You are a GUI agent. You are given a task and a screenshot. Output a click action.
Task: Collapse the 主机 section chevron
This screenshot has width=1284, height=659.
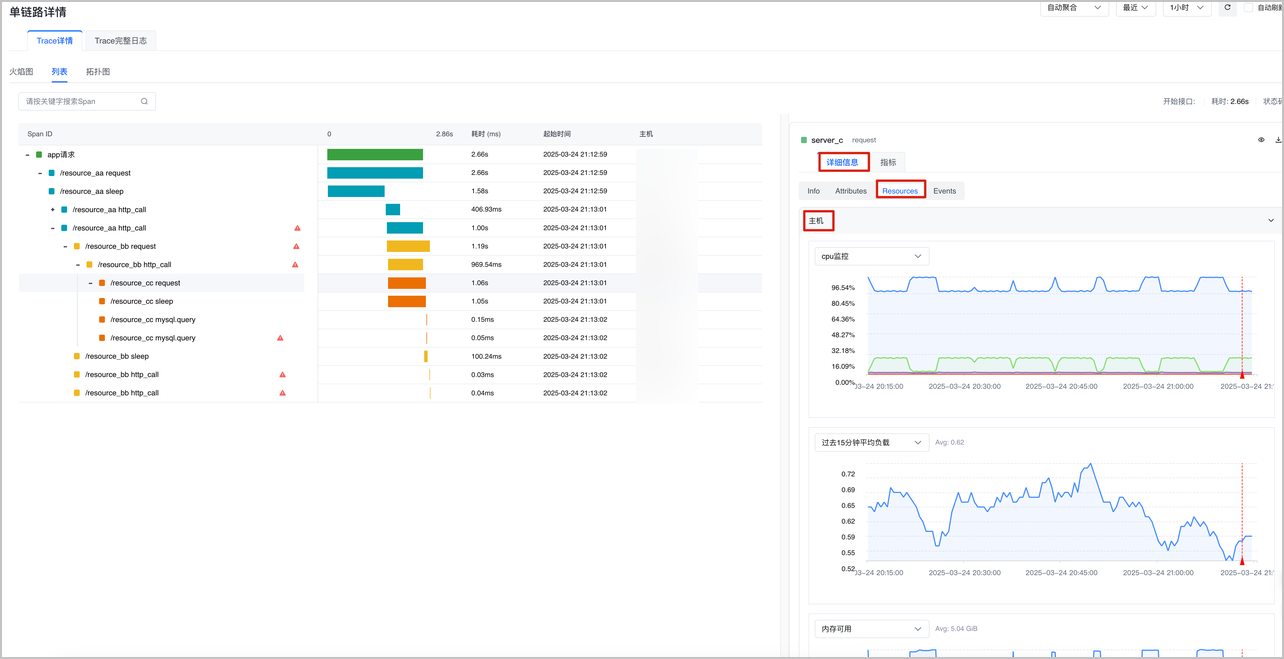tap(1271, 220)
